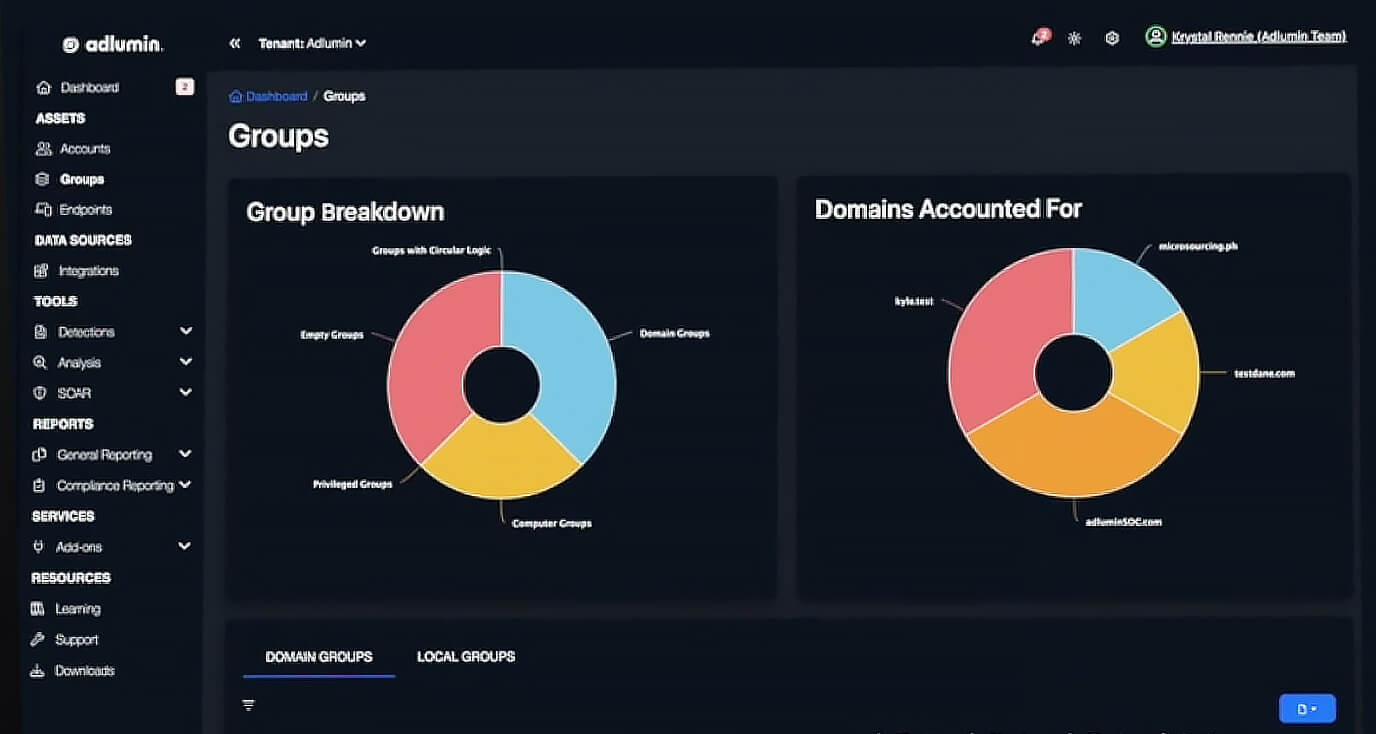Click the Groups stack icon

[x=42, y=180]
